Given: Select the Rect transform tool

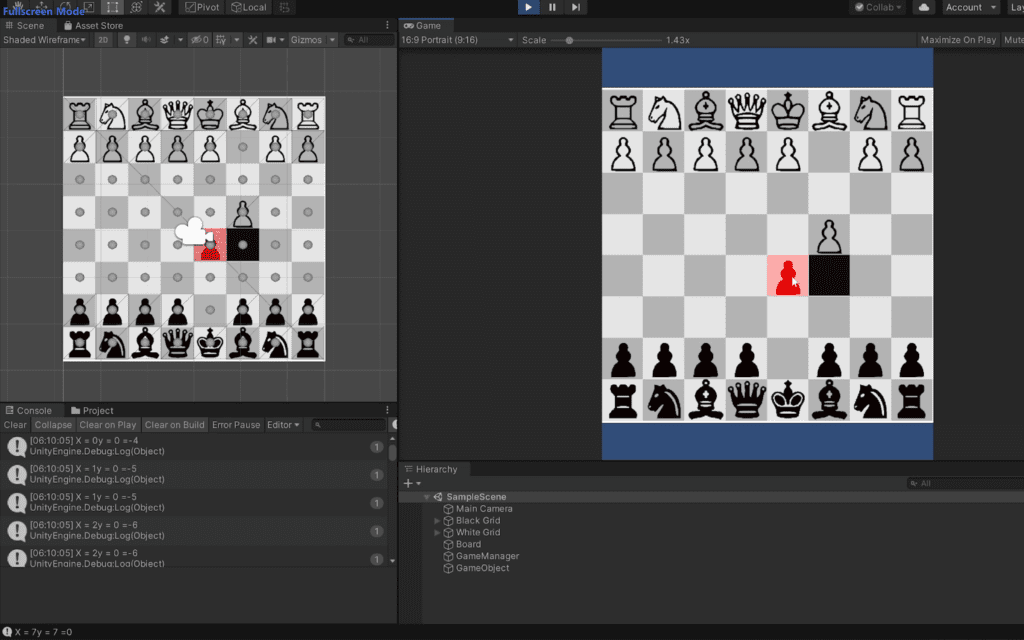Looking at the screenshot, I should coord(113,7).
